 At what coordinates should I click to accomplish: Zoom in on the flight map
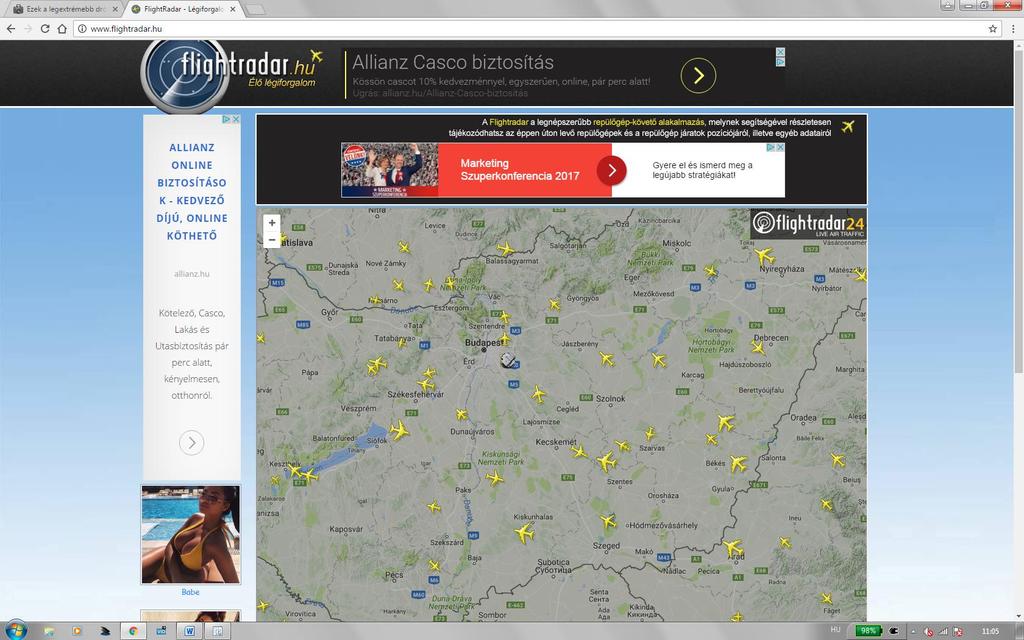pos(272,223)
